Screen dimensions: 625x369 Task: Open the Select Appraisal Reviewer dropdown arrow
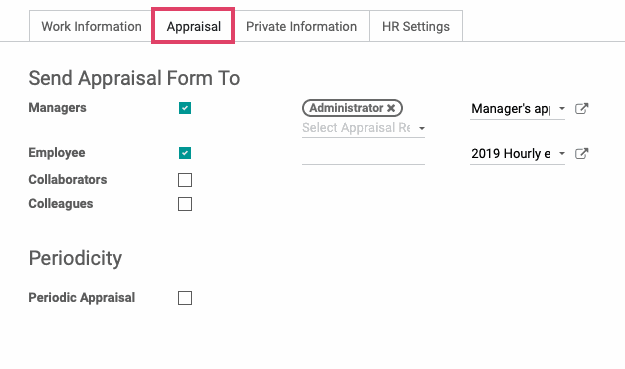tap(422, 128)
